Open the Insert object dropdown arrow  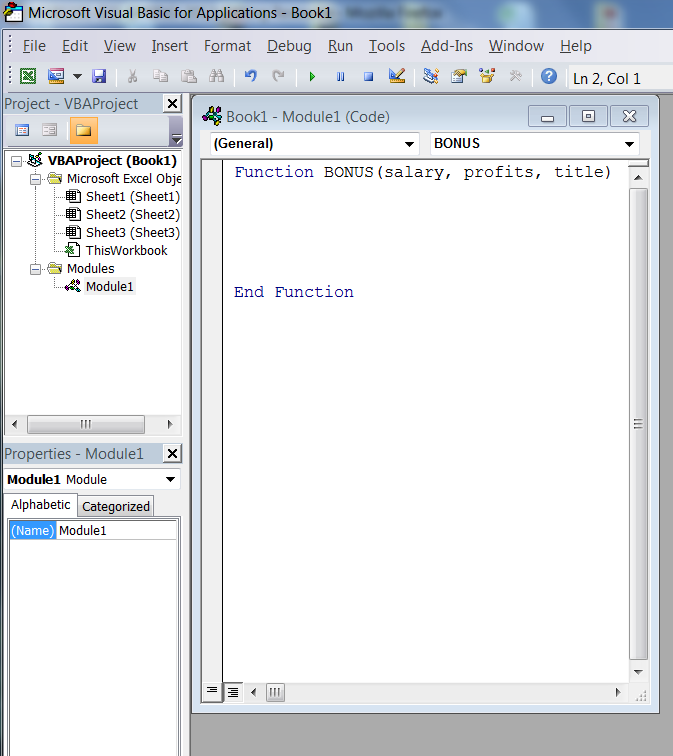click(77, 76)
